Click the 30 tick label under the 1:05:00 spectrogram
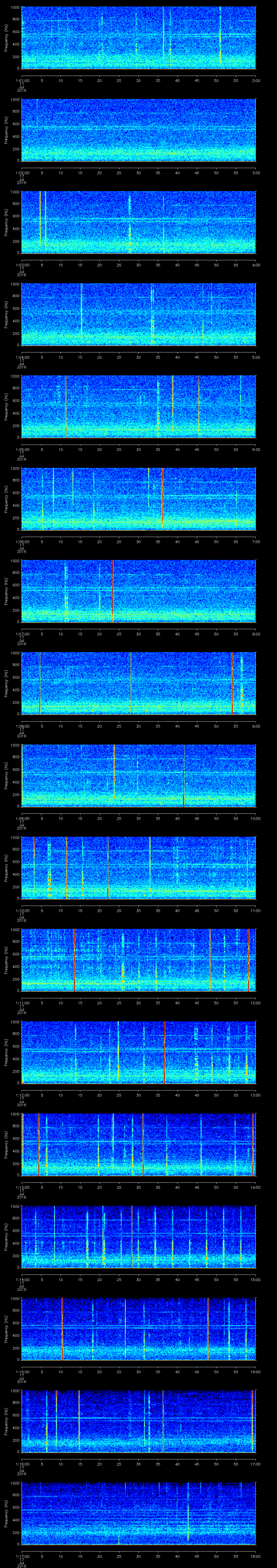Screen dimensions: 277x1568 click(138, 449)
